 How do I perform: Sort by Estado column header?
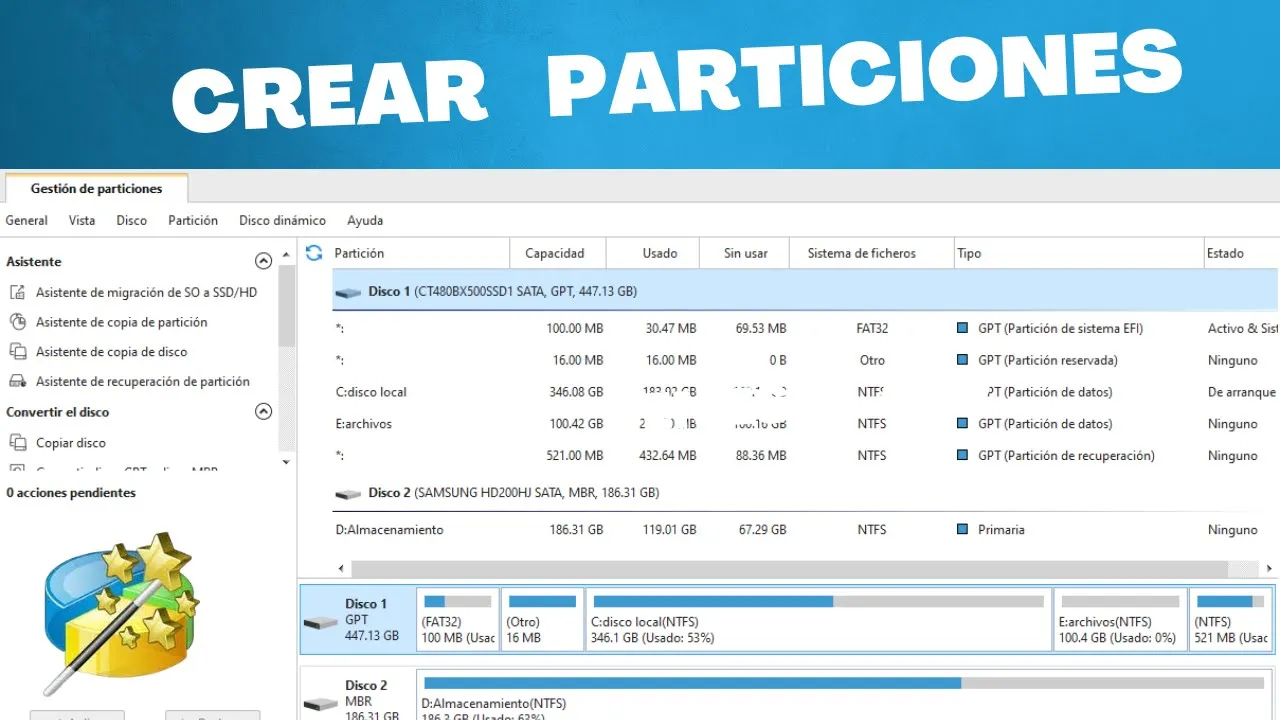click(1241, 253)
